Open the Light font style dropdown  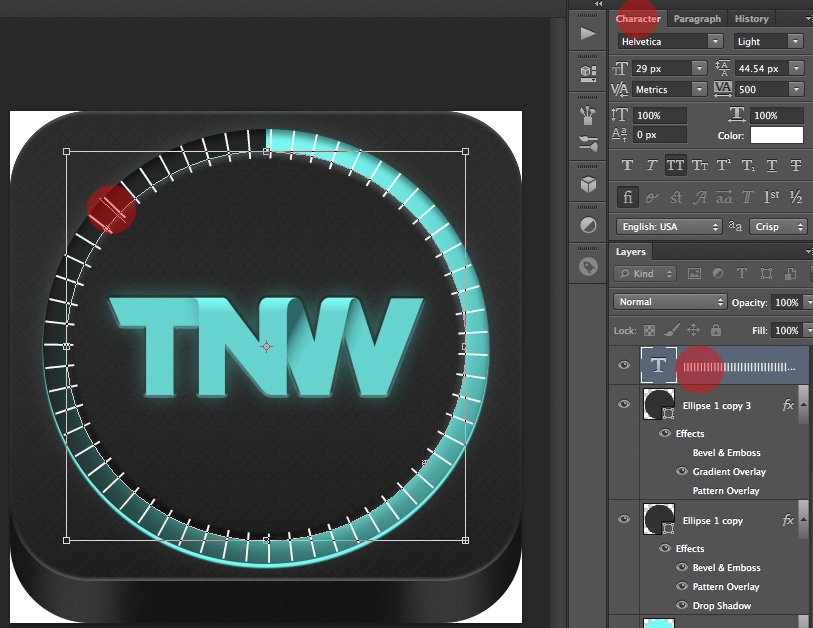tap(795, 41)
